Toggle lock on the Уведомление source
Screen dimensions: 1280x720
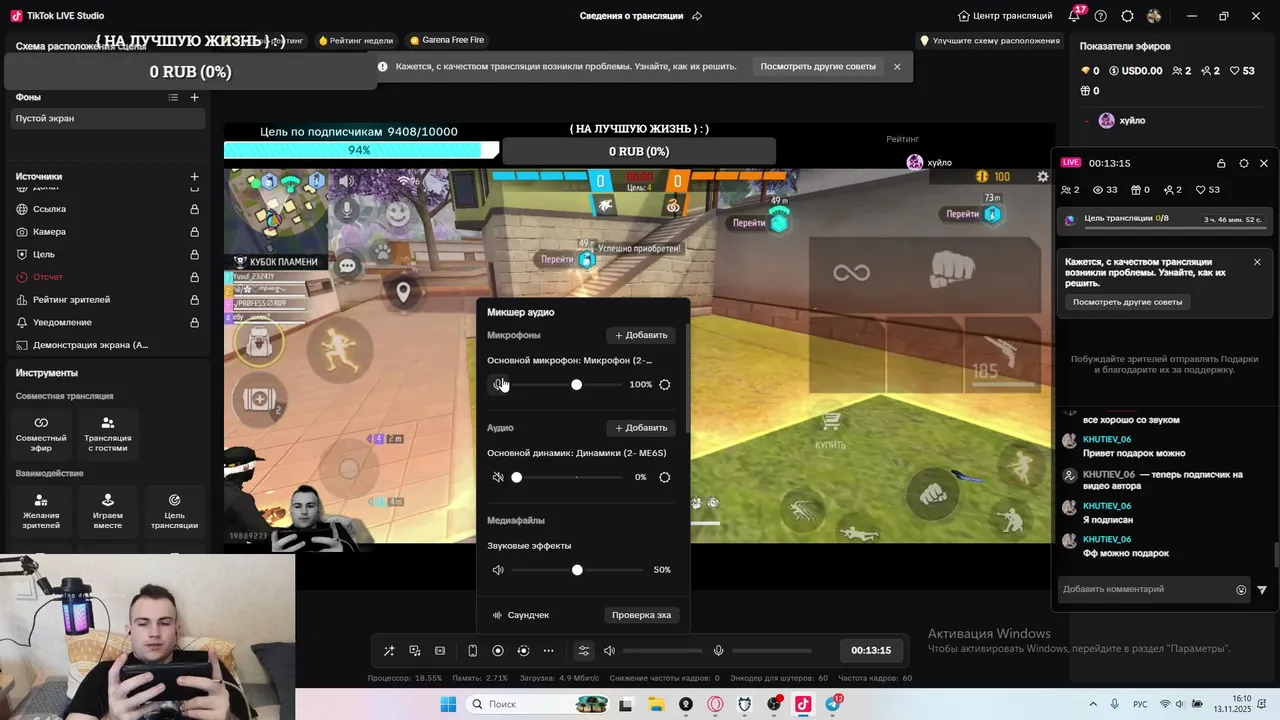pos(194,322)
